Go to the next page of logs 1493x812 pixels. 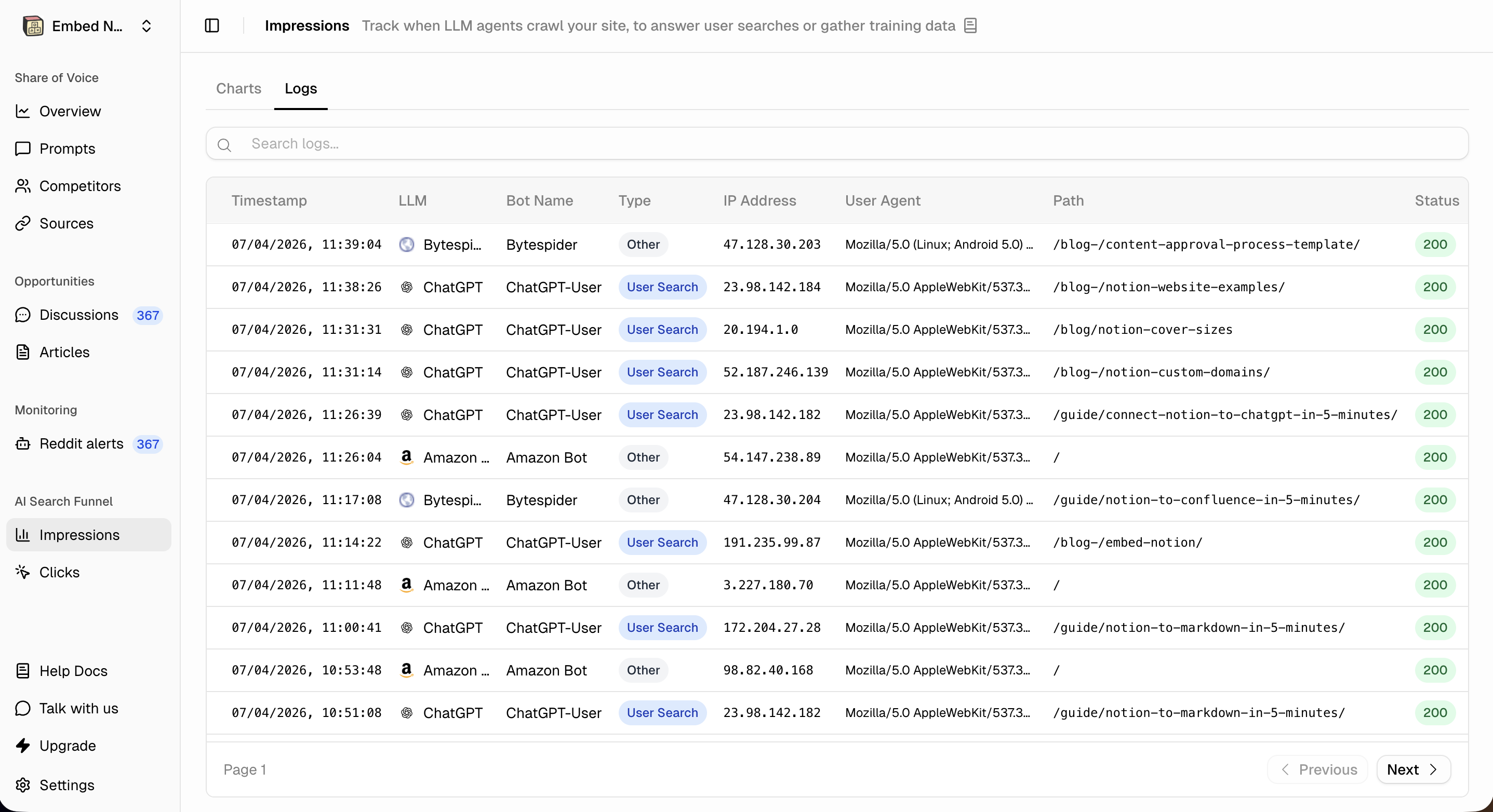1412,770
